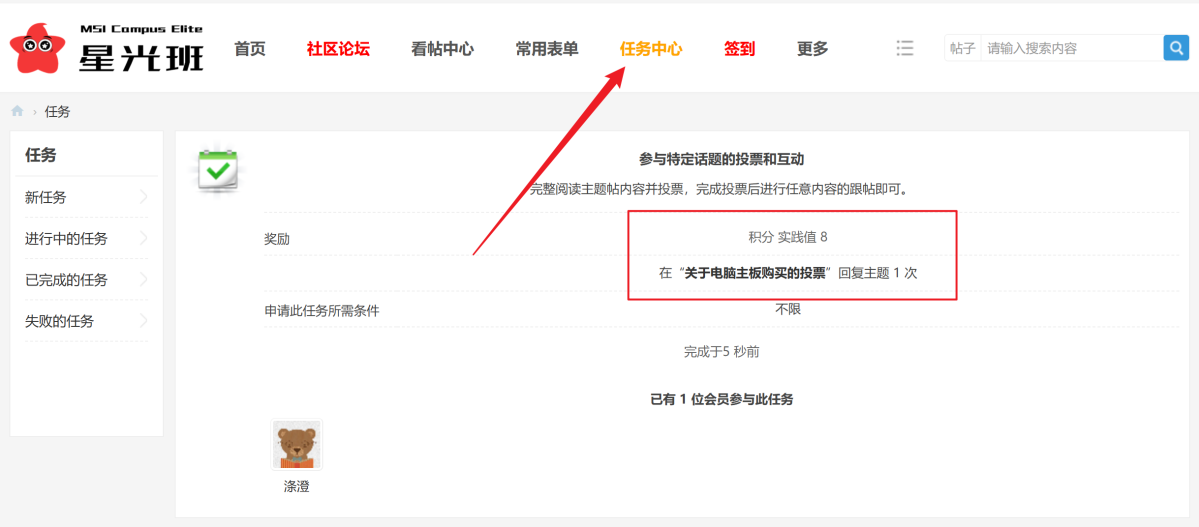Click the search content input field
The image size is (1199, 527).
point(1070,48)
